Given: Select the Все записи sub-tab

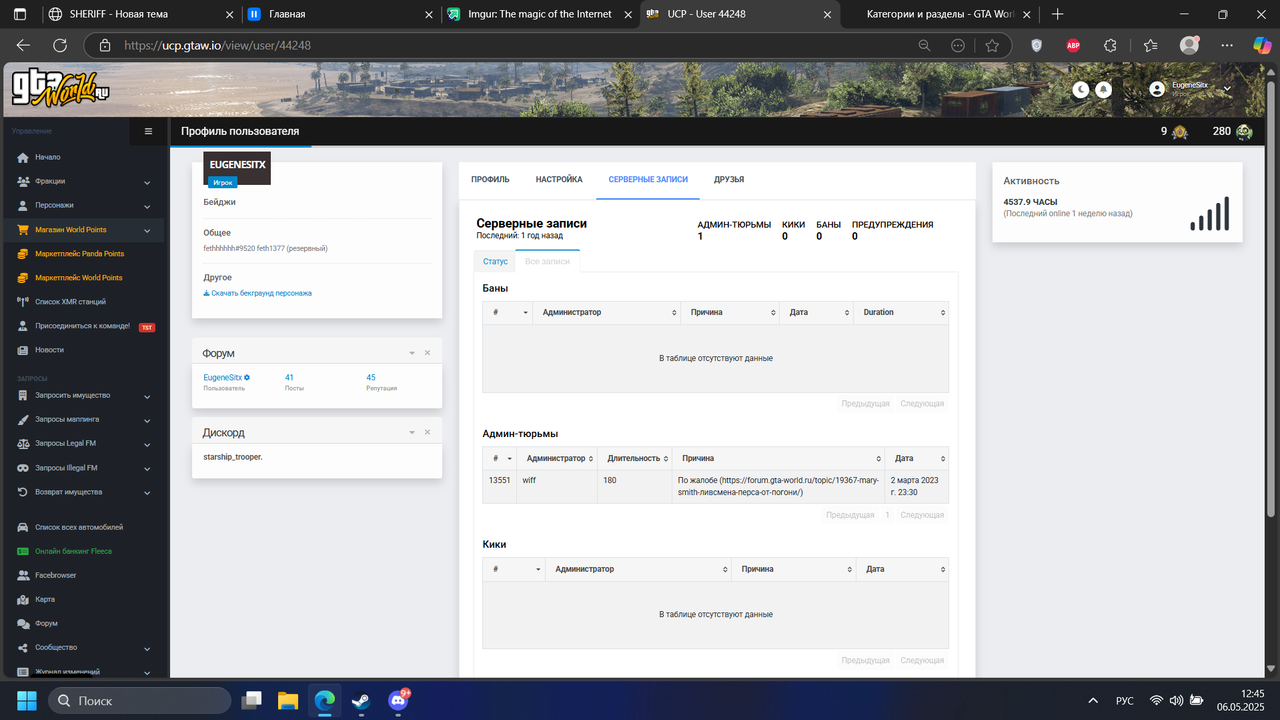Looking at the screenshot, I should coord(547,261).
